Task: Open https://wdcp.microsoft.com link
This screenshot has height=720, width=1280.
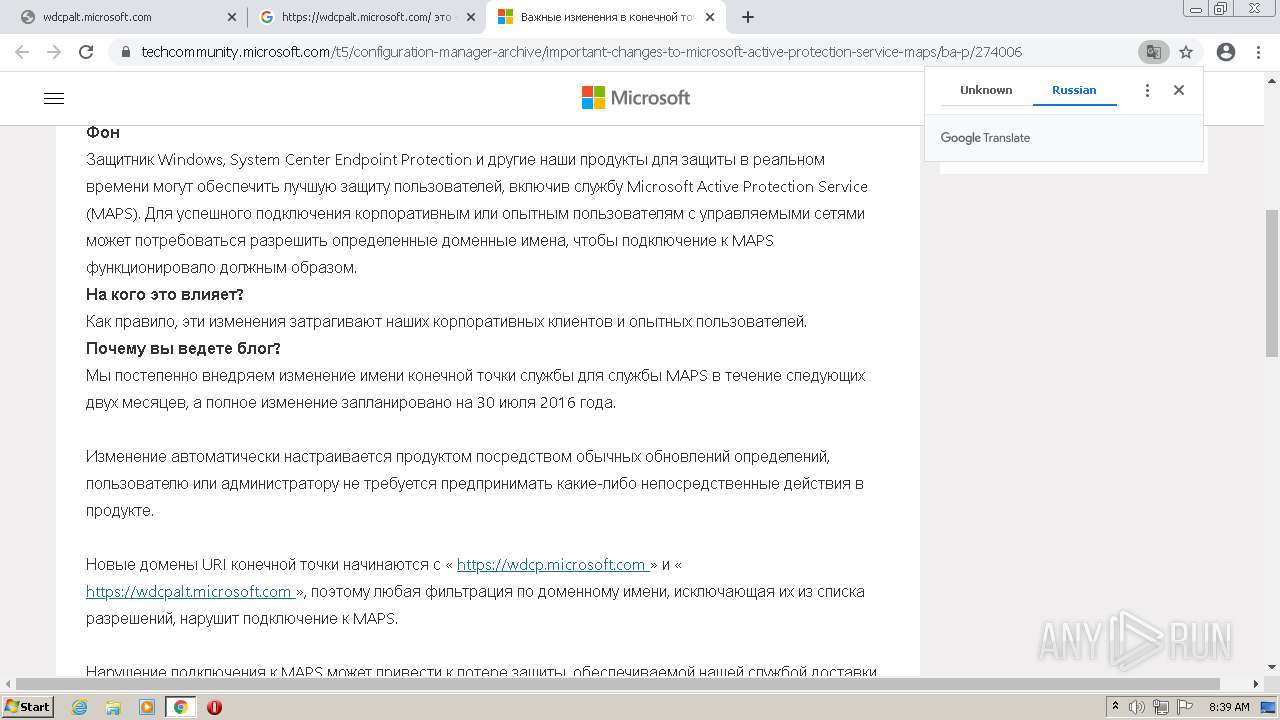Action: coord(553,565)
